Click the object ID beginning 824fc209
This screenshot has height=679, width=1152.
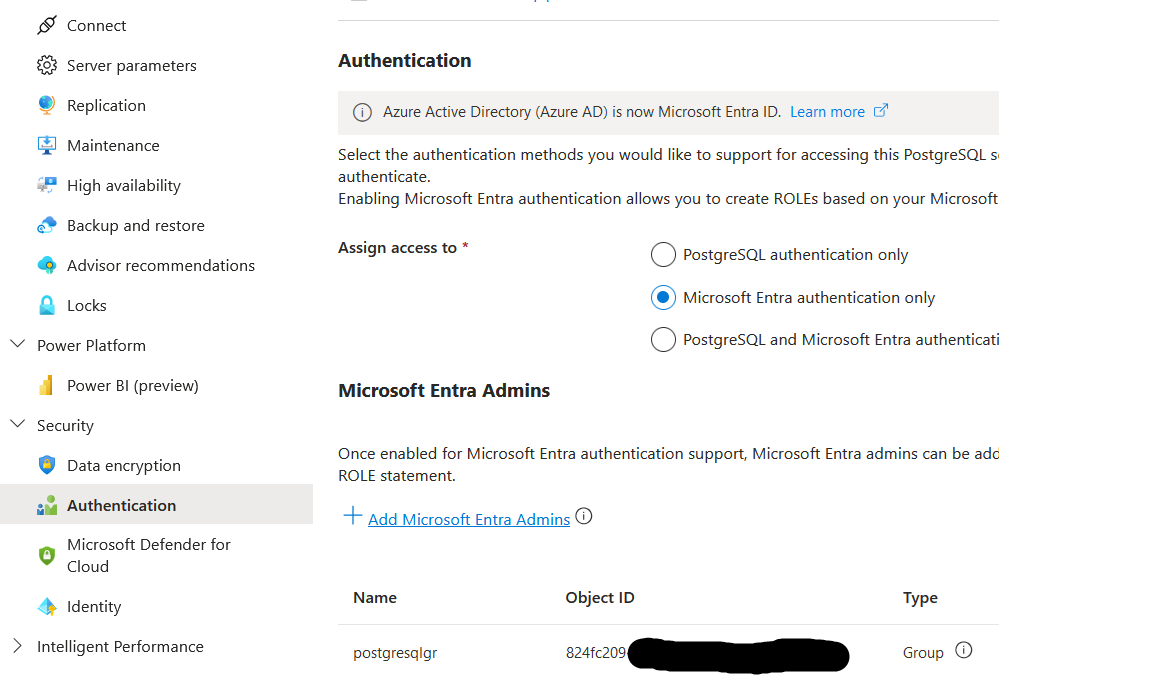point(596,653)
